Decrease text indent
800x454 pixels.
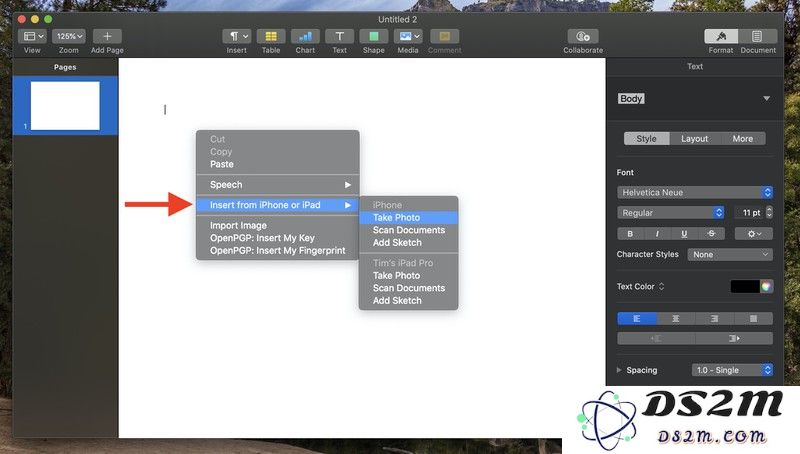656,338
